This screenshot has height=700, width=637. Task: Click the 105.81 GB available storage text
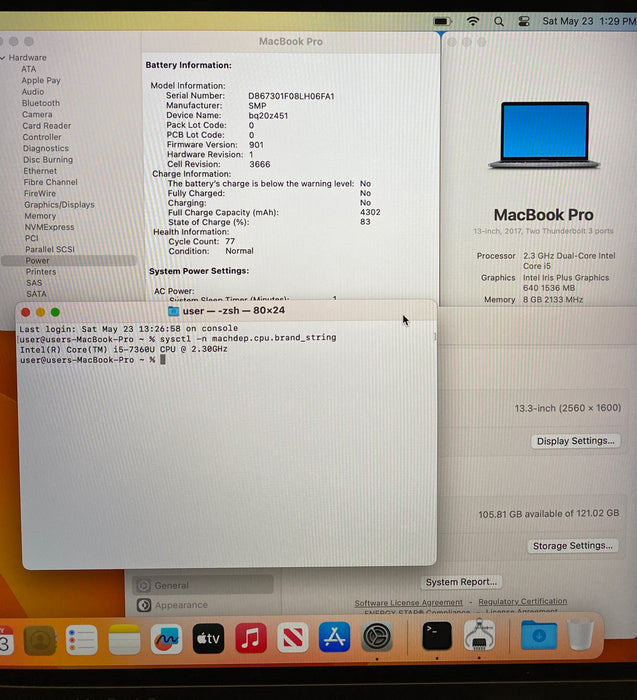pos(549,514)
